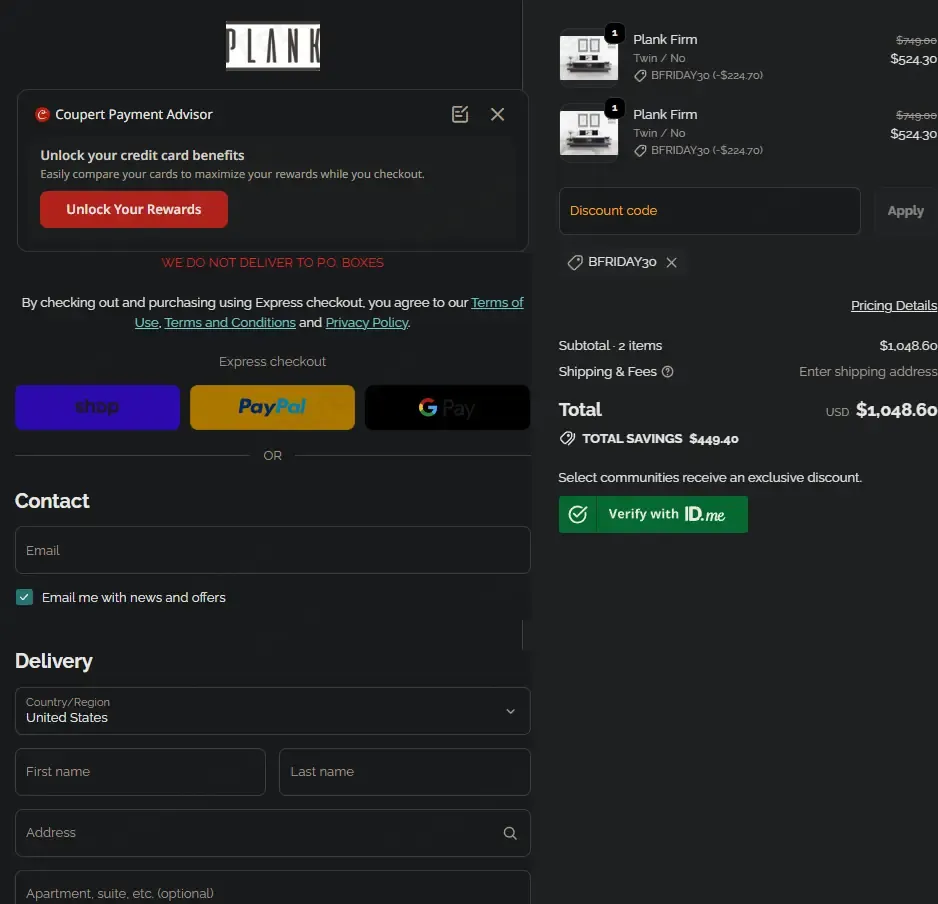The height and width of the screenshot is (904, 938).
Task: Click the first Plank Firm product thumbnail
Action: [588, 57]
